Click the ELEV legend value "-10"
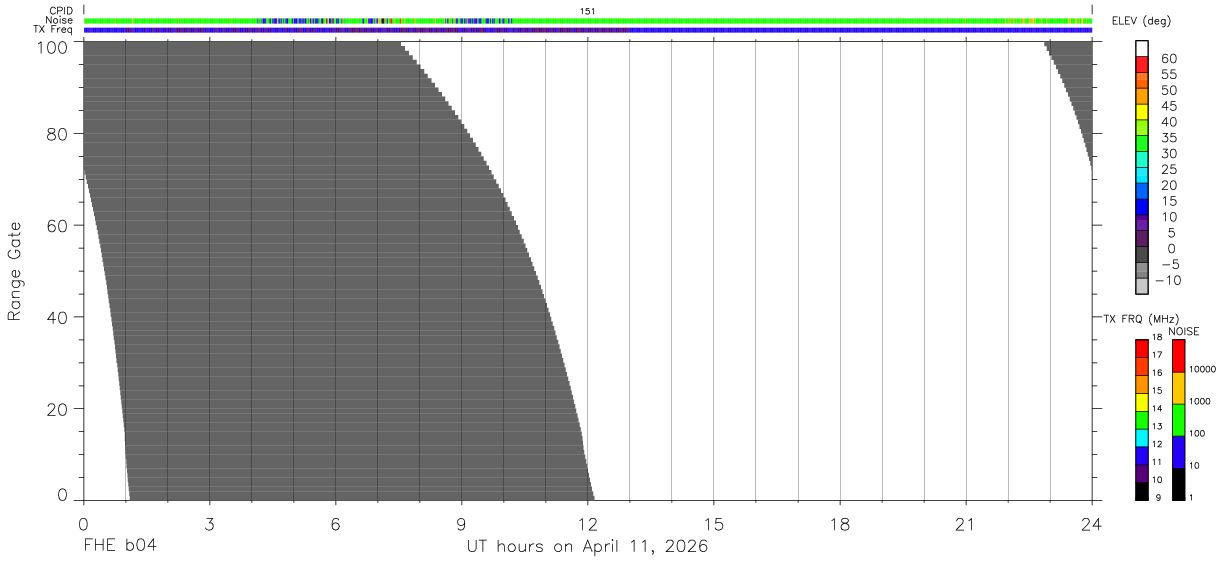This screenshot has width=1228, height=567. (1166, 280)
